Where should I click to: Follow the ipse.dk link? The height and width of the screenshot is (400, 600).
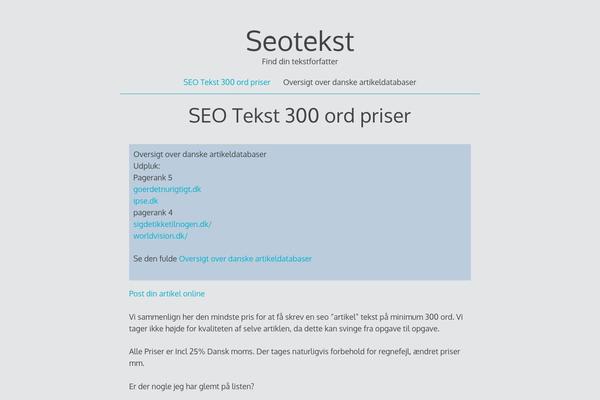(145, 201)
